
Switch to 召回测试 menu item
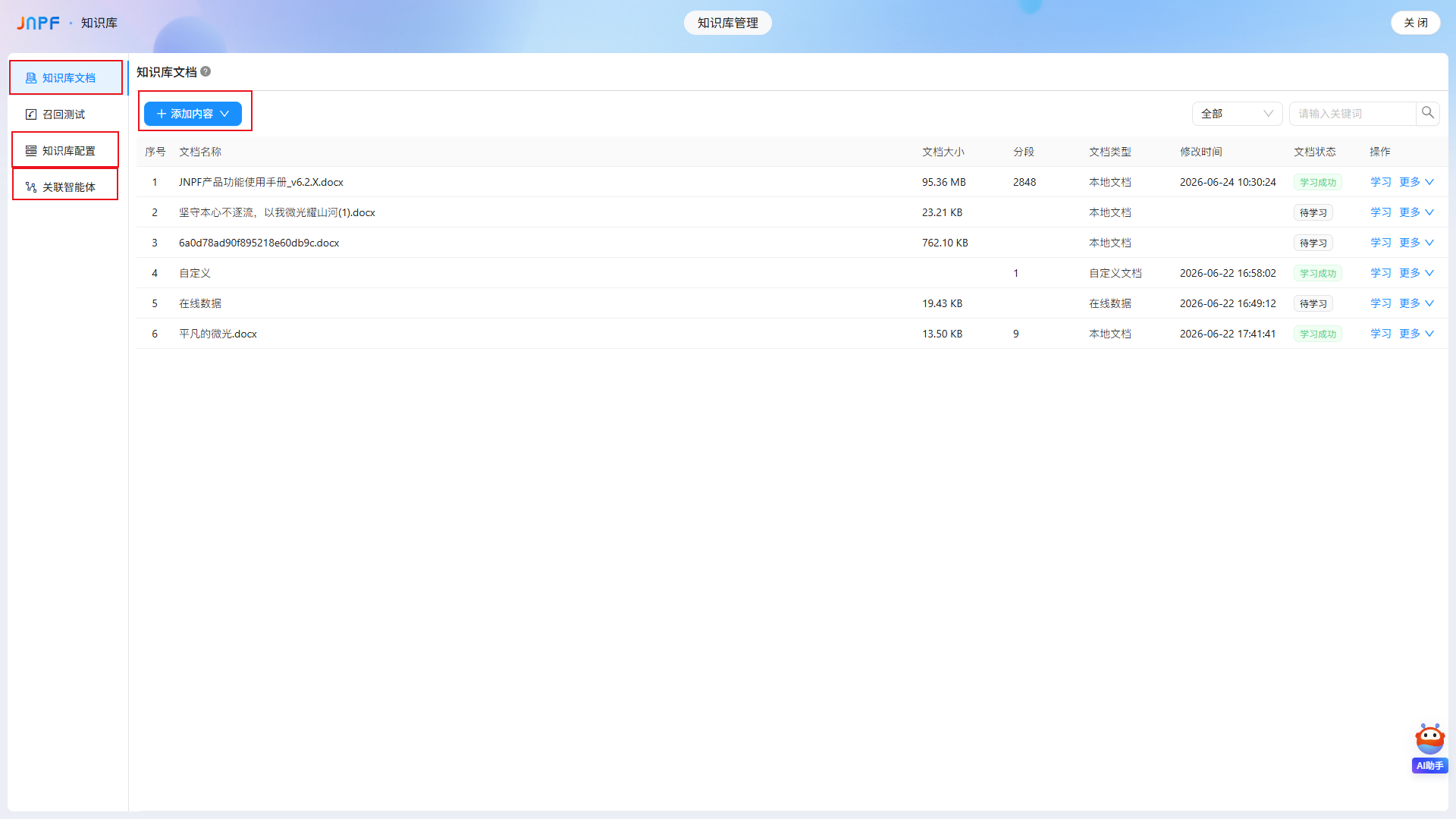(64, 115)
